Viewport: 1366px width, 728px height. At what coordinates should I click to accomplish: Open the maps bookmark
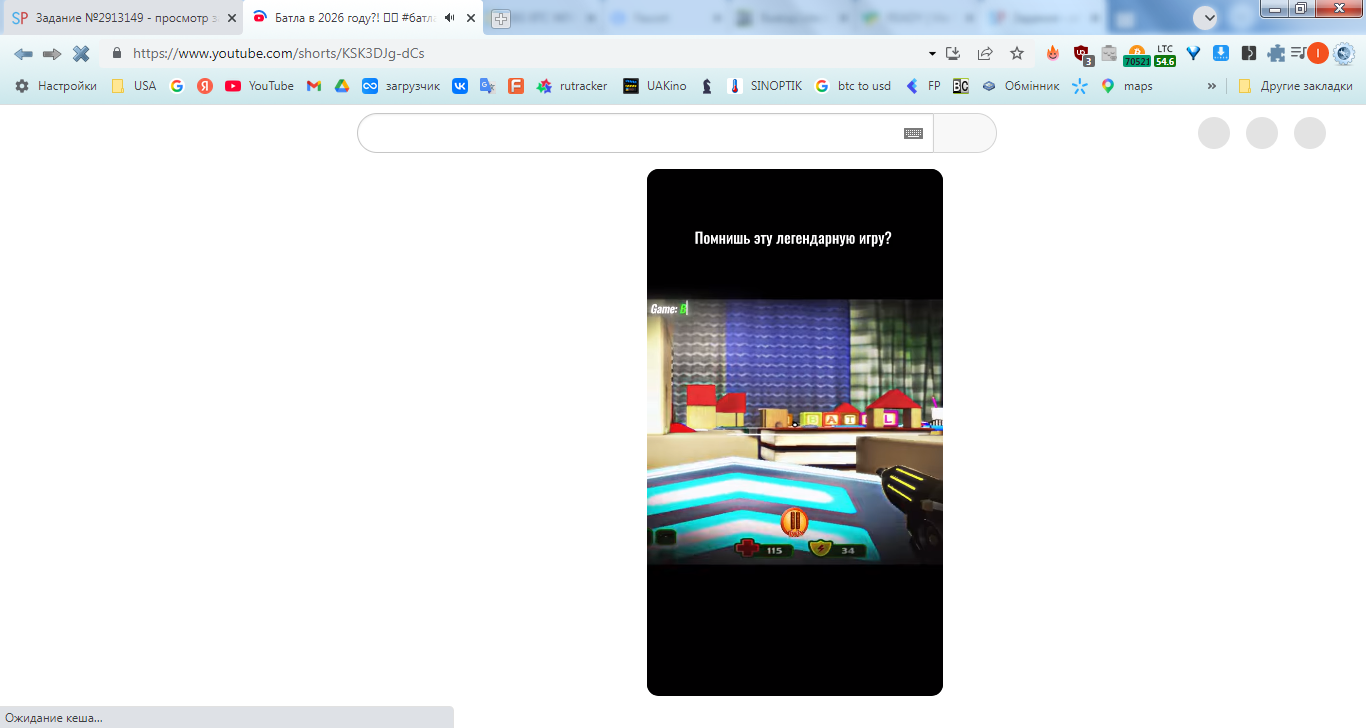pyautogui.click(x=1127, y=86)
